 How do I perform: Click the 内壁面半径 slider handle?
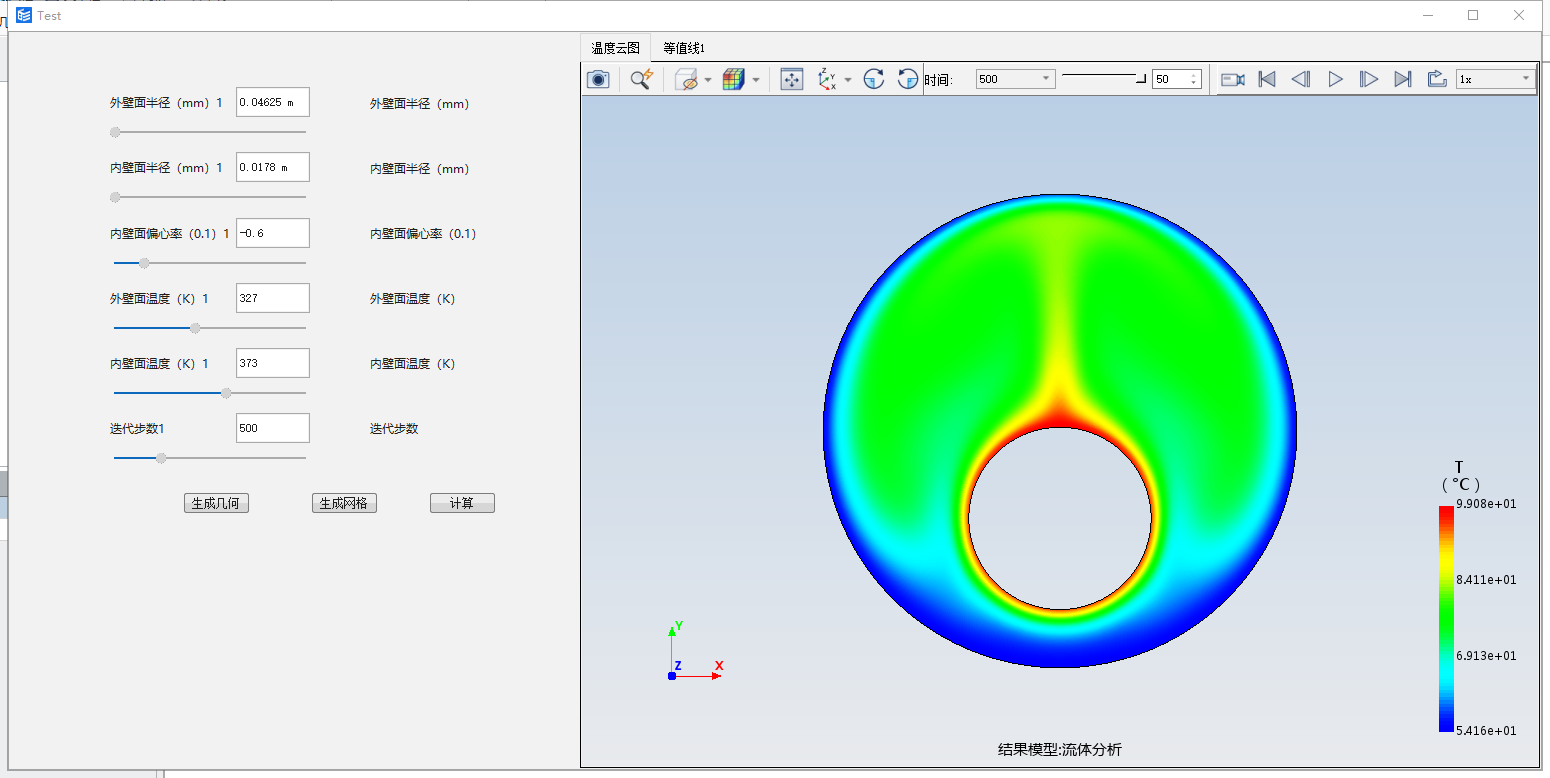[115, 197]
